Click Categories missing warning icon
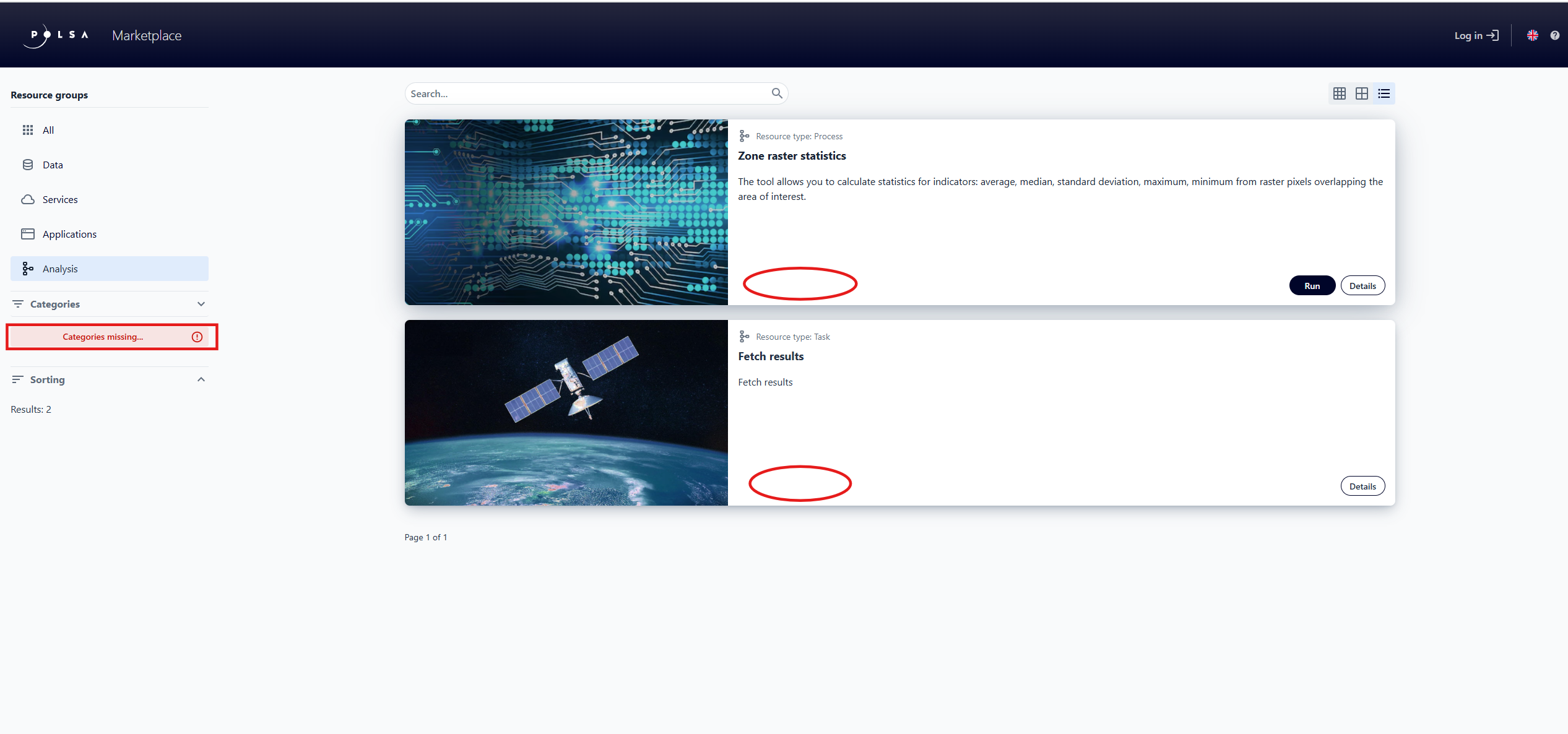1568x734 pixels. (197, 337)
